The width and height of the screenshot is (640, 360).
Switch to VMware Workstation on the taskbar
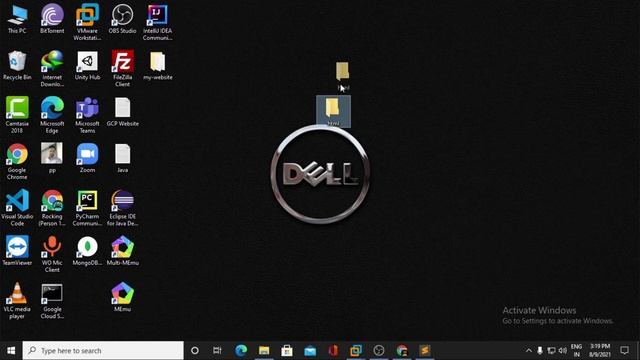pyautogui.click(x=356, y=351)
